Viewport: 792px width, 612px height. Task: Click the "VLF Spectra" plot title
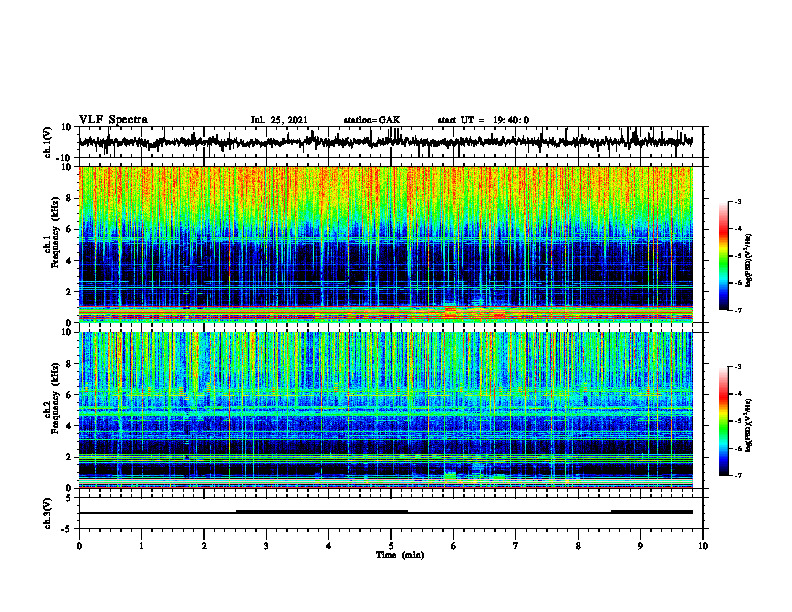113,120
